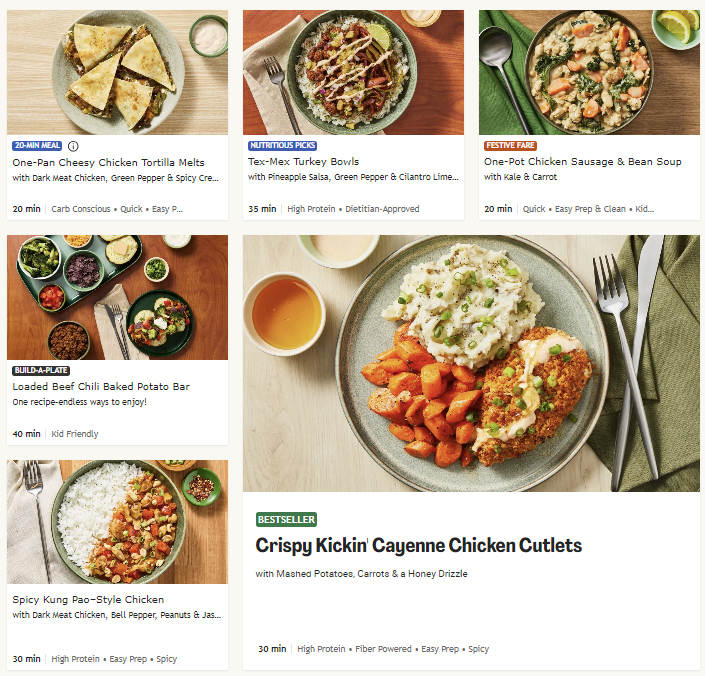This screenshot has height=676, width=705.
Task: Click the Build-A-Plate badge
Action: pos(41,370)
